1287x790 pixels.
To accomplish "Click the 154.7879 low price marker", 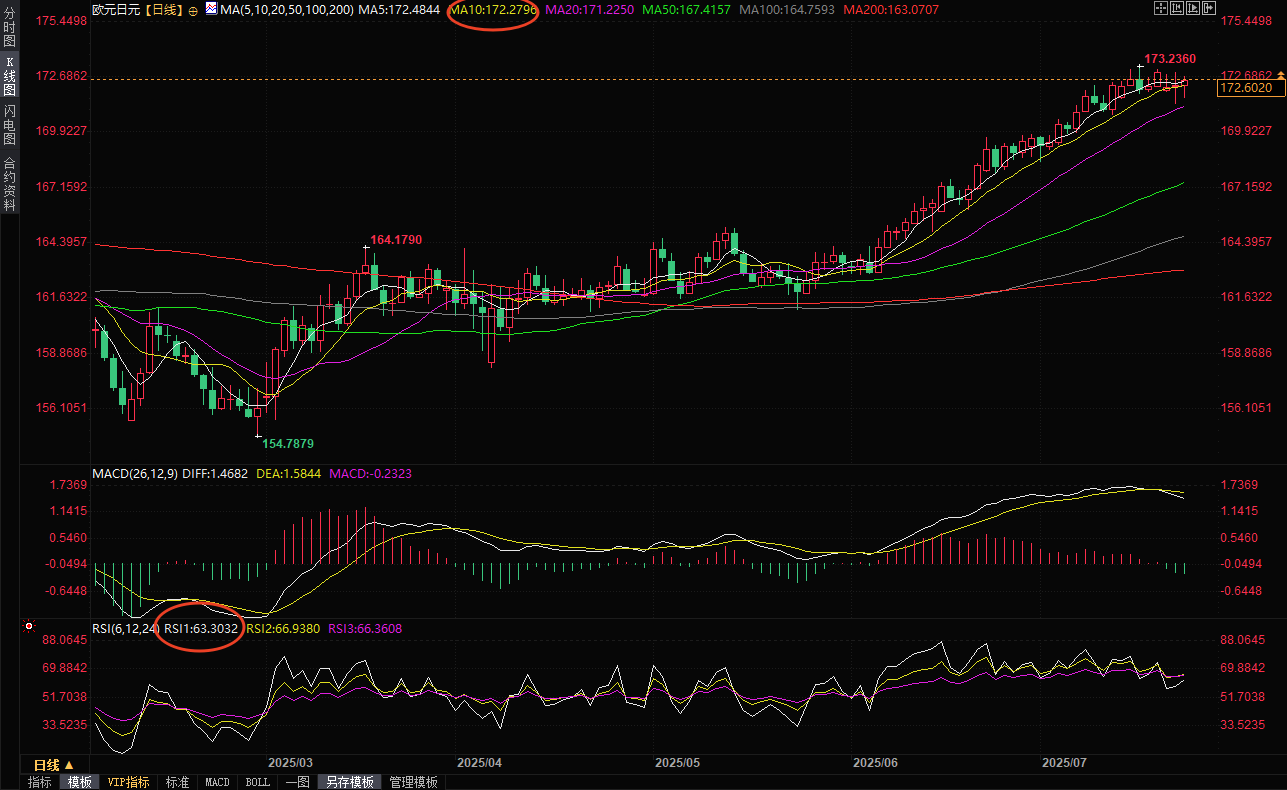I will pos(288,442).
